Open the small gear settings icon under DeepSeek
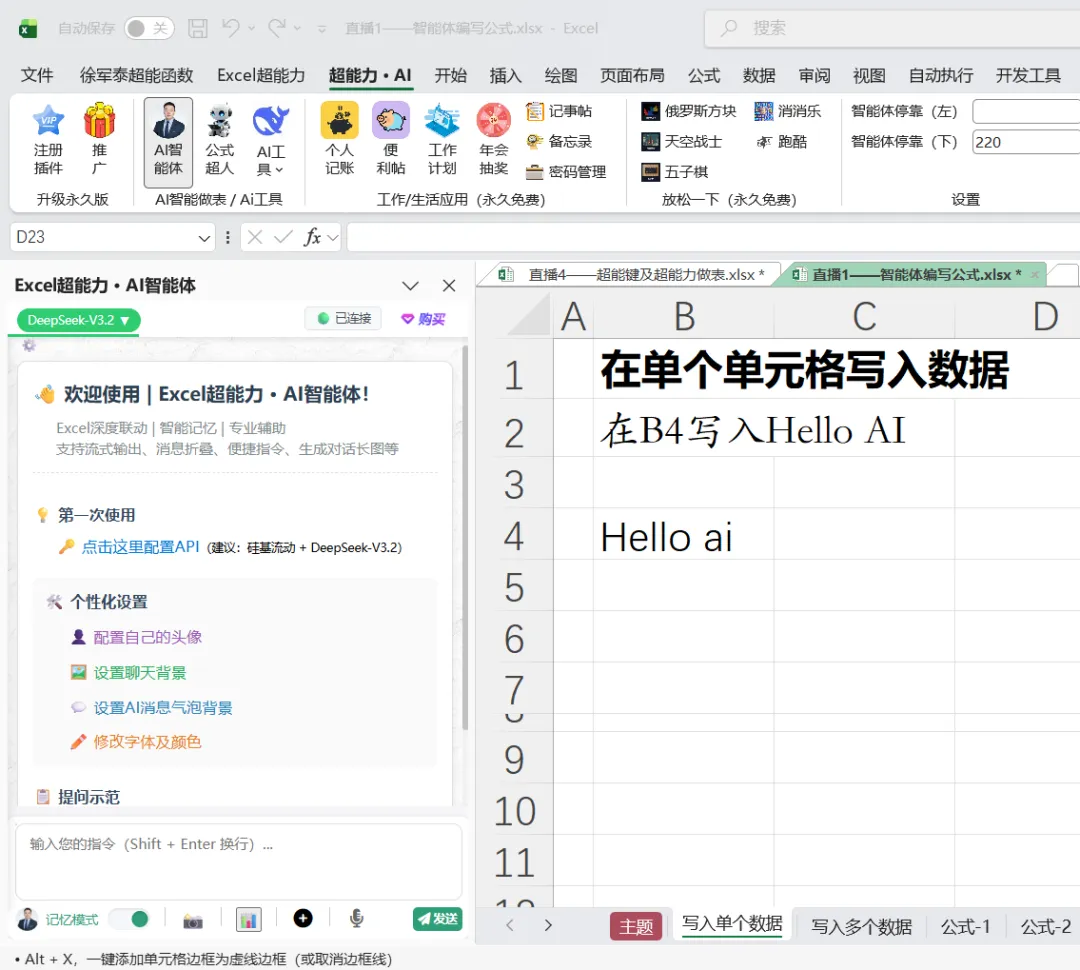The image size is (1080, 970). (28, 345)
